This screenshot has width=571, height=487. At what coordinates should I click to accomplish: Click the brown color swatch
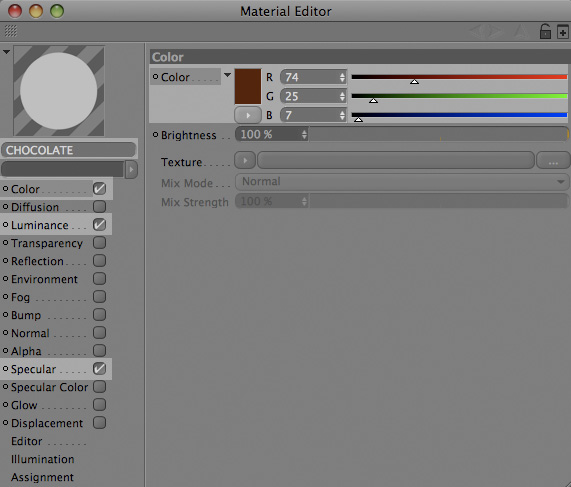point(248,87)
